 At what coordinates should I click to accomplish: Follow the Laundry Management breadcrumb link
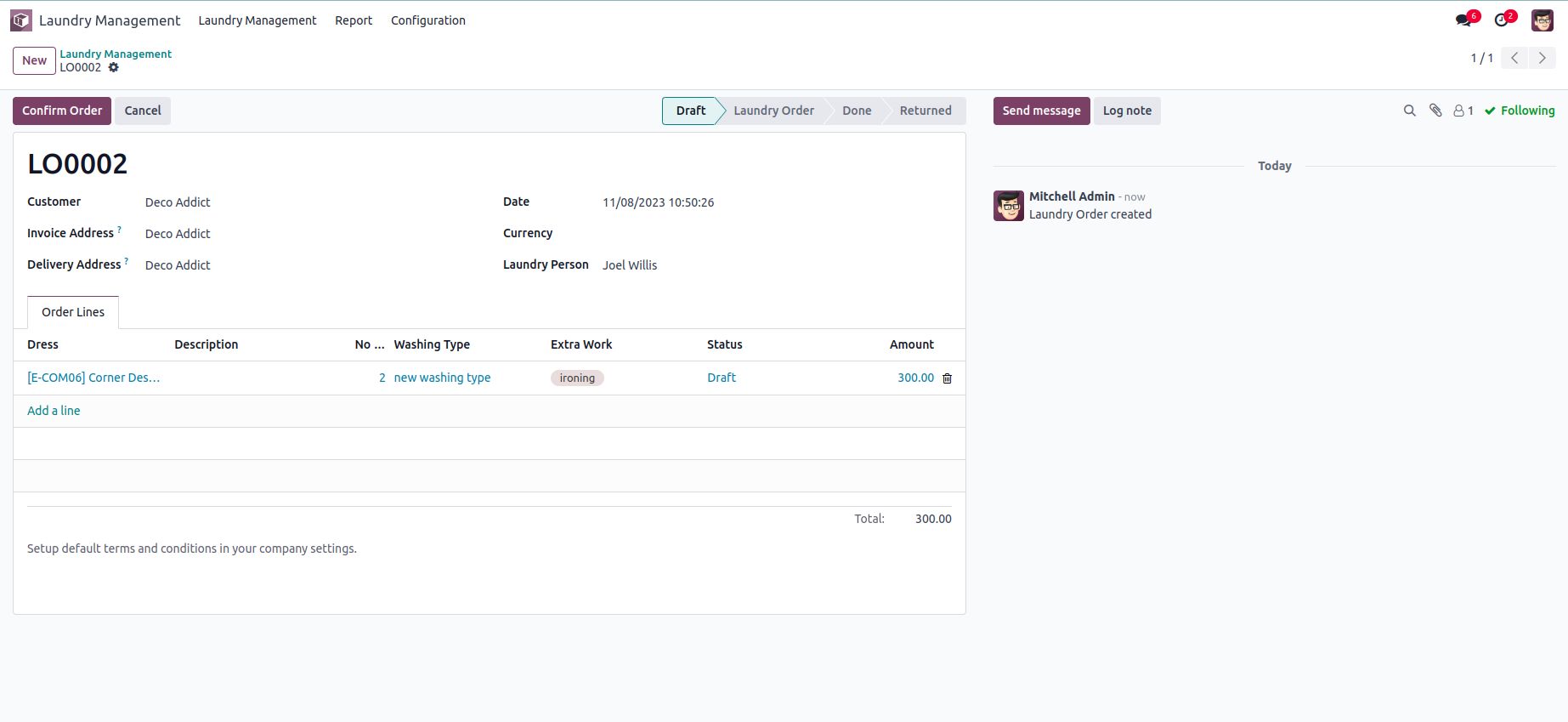[x=116, y=54]
